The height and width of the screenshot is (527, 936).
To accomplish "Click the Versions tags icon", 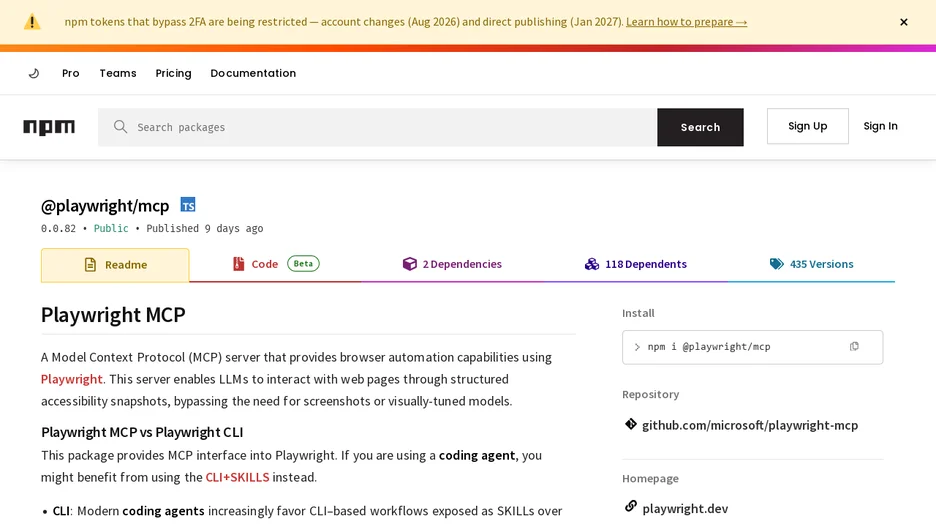I will click(x=777, y=264).
